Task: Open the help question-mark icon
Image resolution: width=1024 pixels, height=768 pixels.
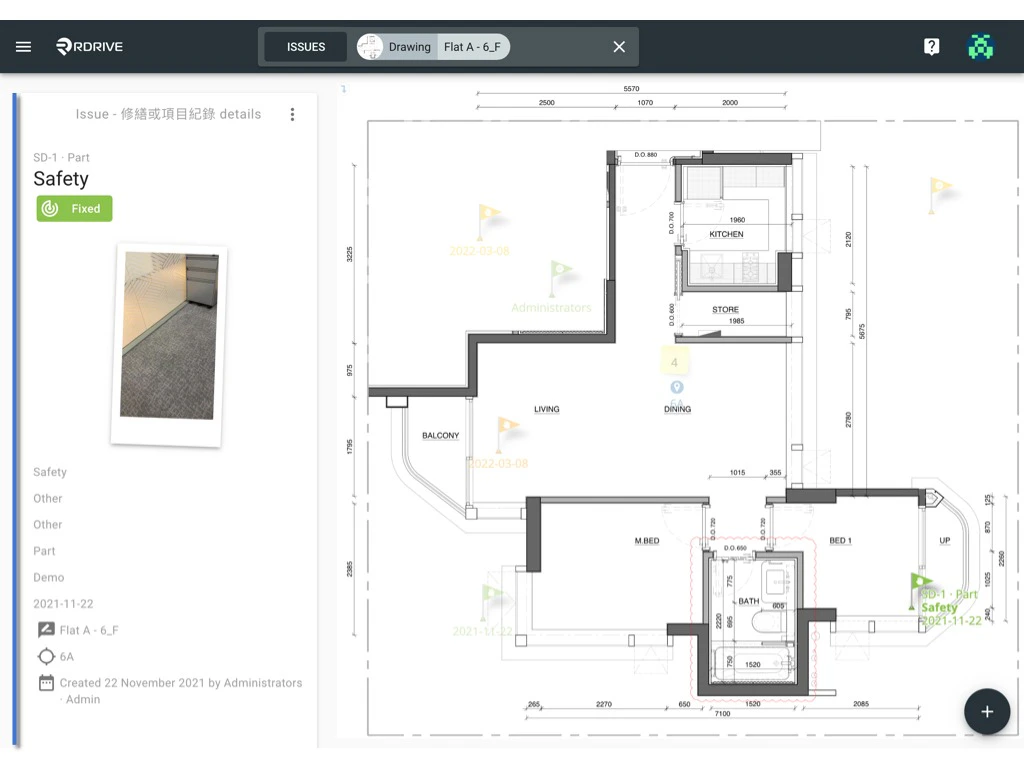Action: tap(931, 46)
